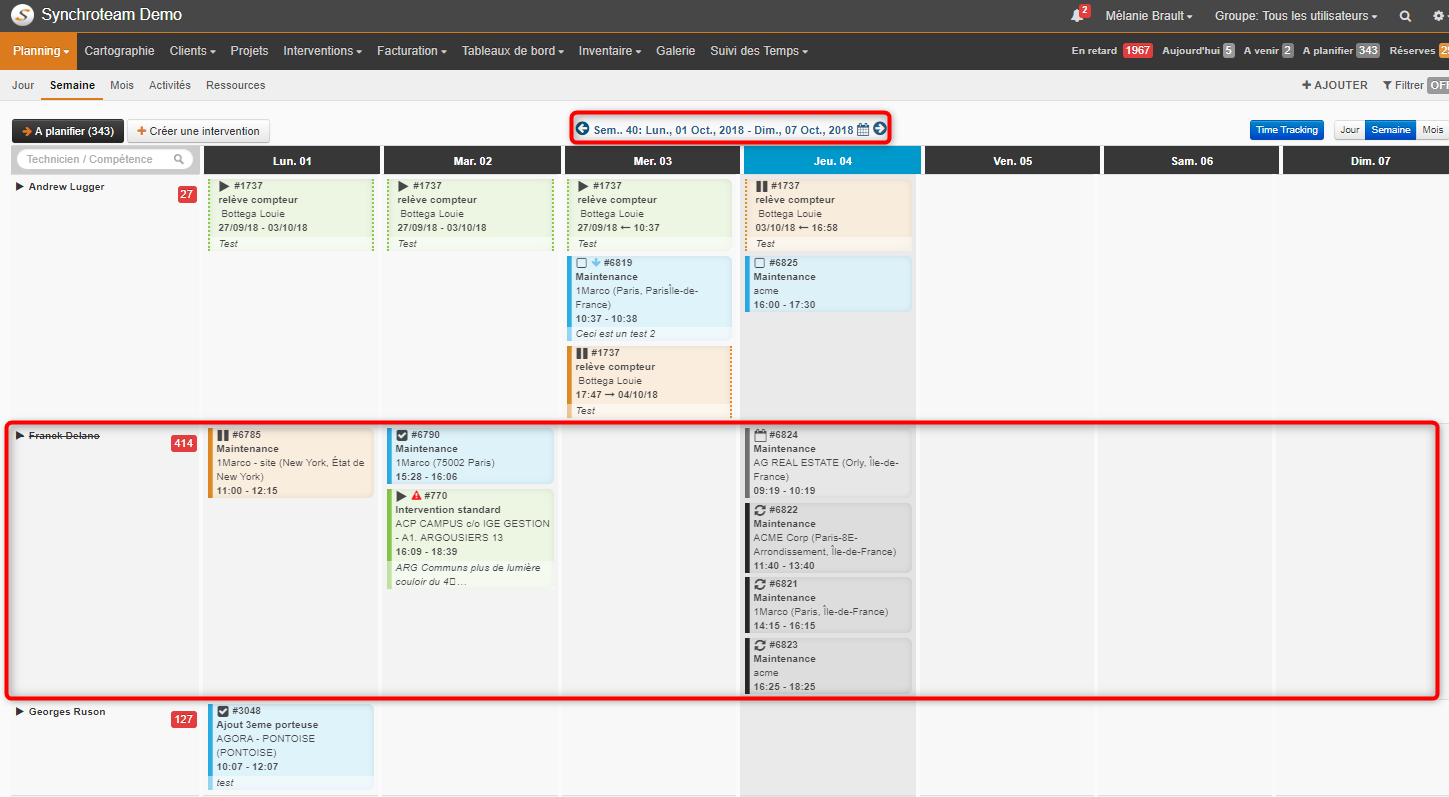Click the search magnifier in top bar
The image size is (1449, 797).
pyautogui.click(x=1405, y=16)
